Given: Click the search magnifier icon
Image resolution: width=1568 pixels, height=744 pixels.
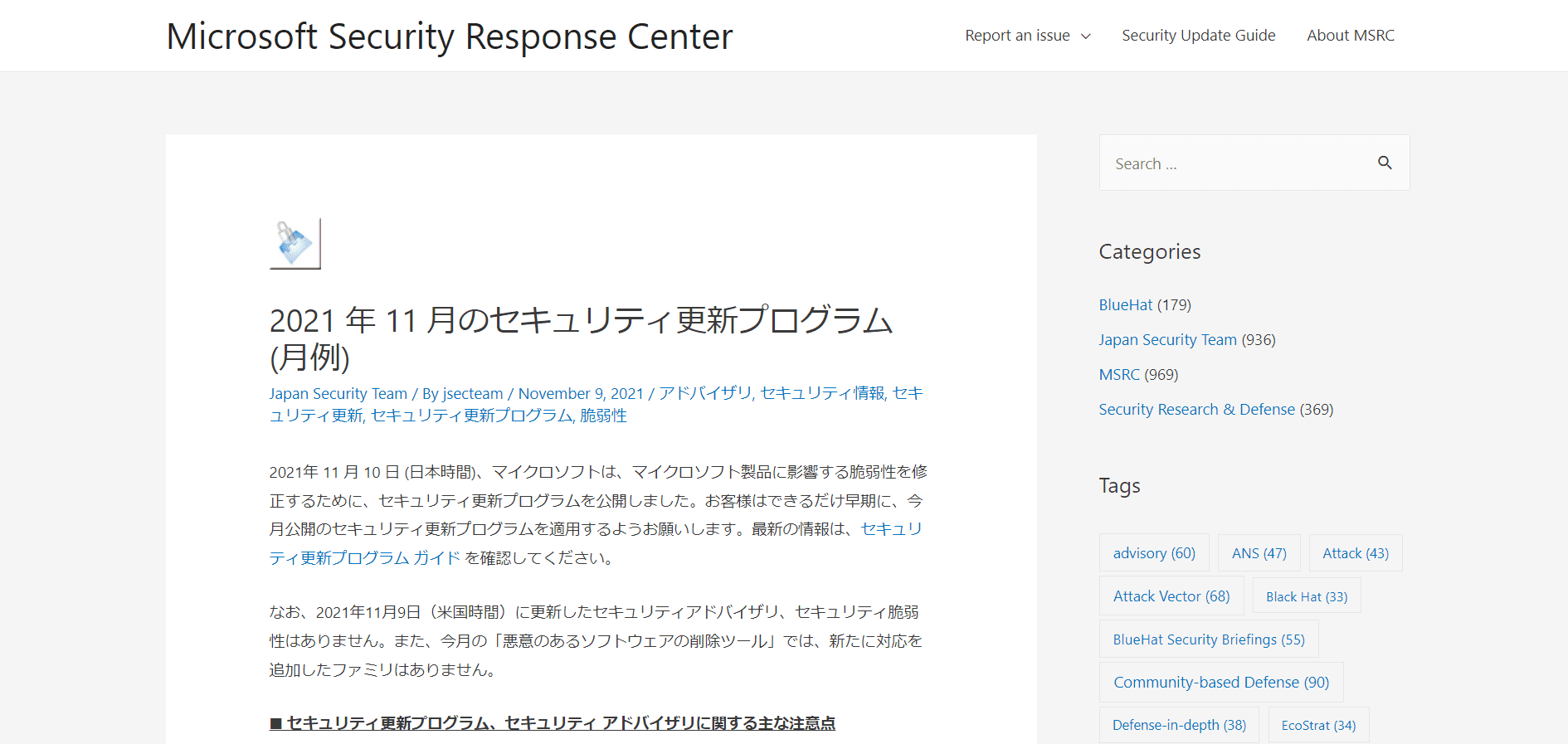Looking at the screenshot, I should click(1384, 163).
